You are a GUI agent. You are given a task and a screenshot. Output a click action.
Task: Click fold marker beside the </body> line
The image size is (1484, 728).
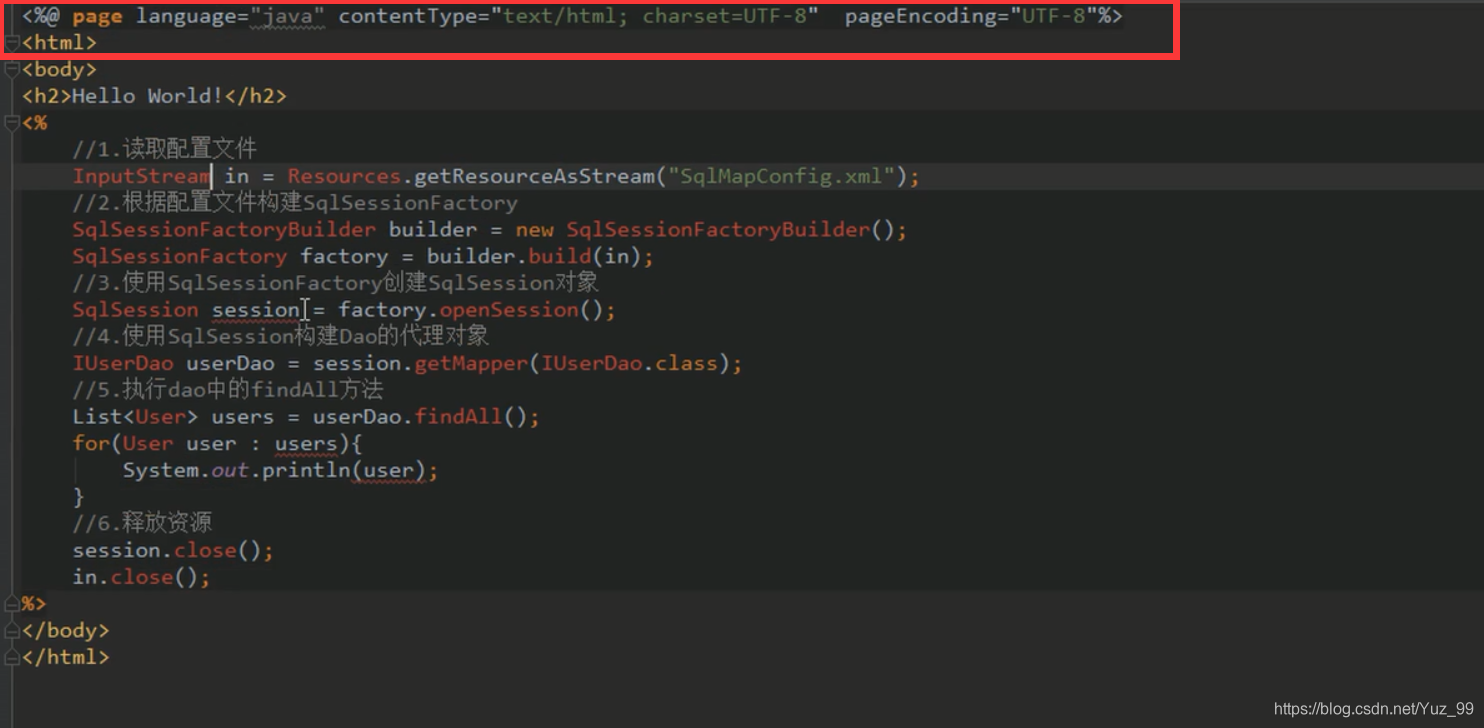(x=12, y=630)
